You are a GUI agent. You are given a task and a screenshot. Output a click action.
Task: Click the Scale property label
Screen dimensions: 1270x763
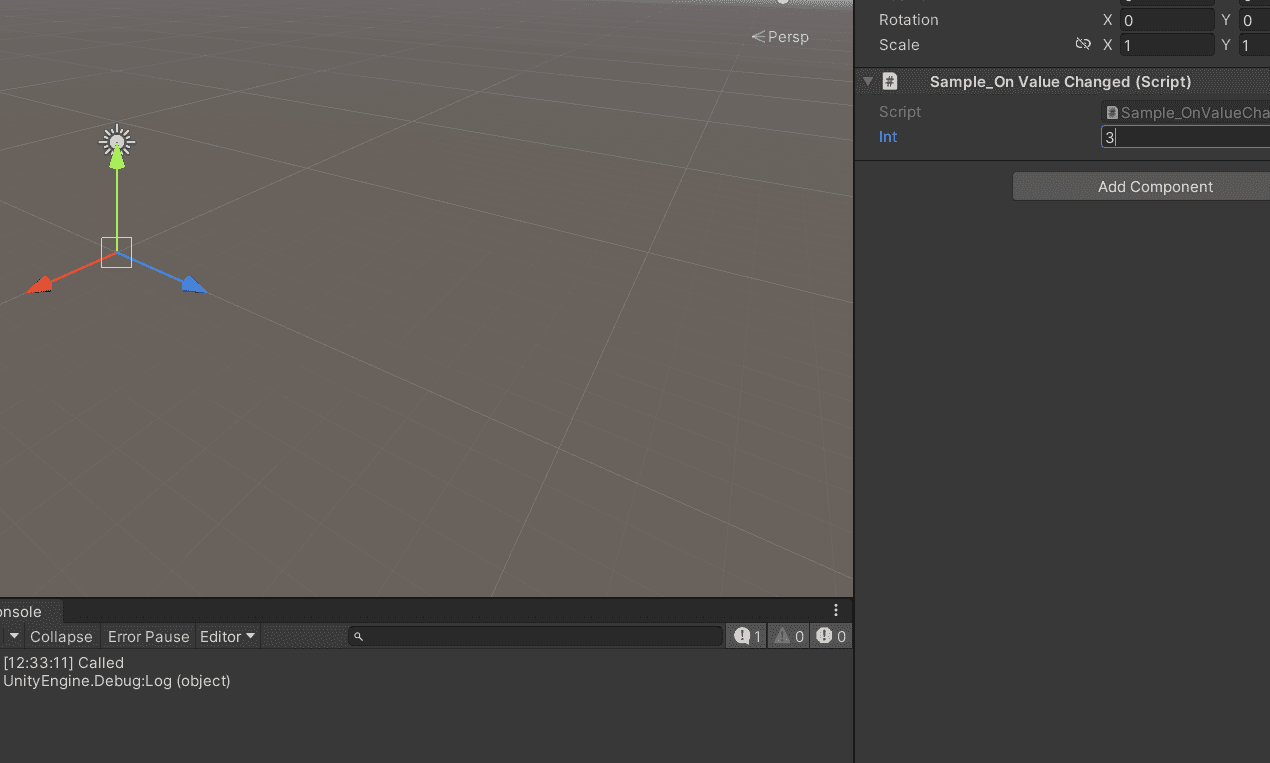tap(899, 45)
